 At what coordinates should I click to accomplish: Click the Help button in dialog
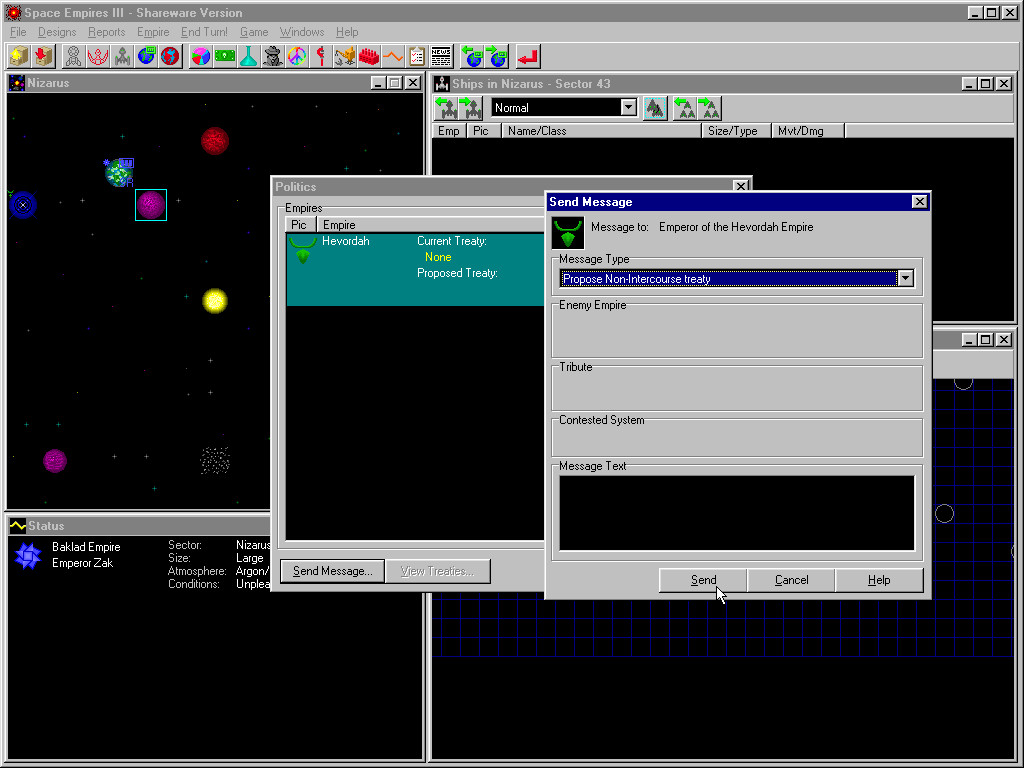click(879, 580)
